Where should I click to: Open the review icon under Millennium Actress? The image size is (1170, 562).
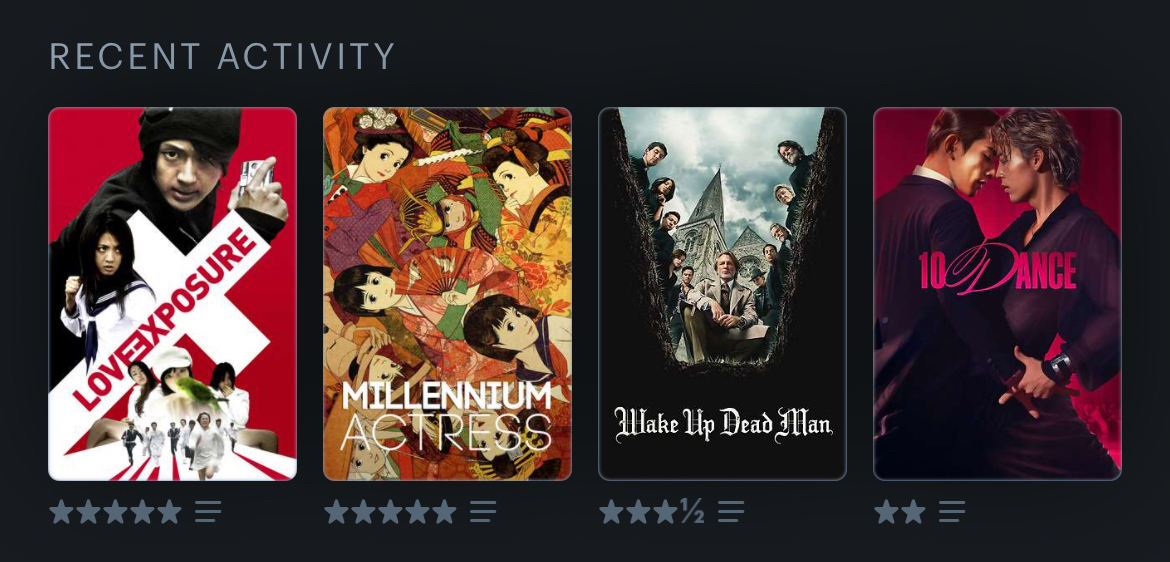tap(483, 512)
